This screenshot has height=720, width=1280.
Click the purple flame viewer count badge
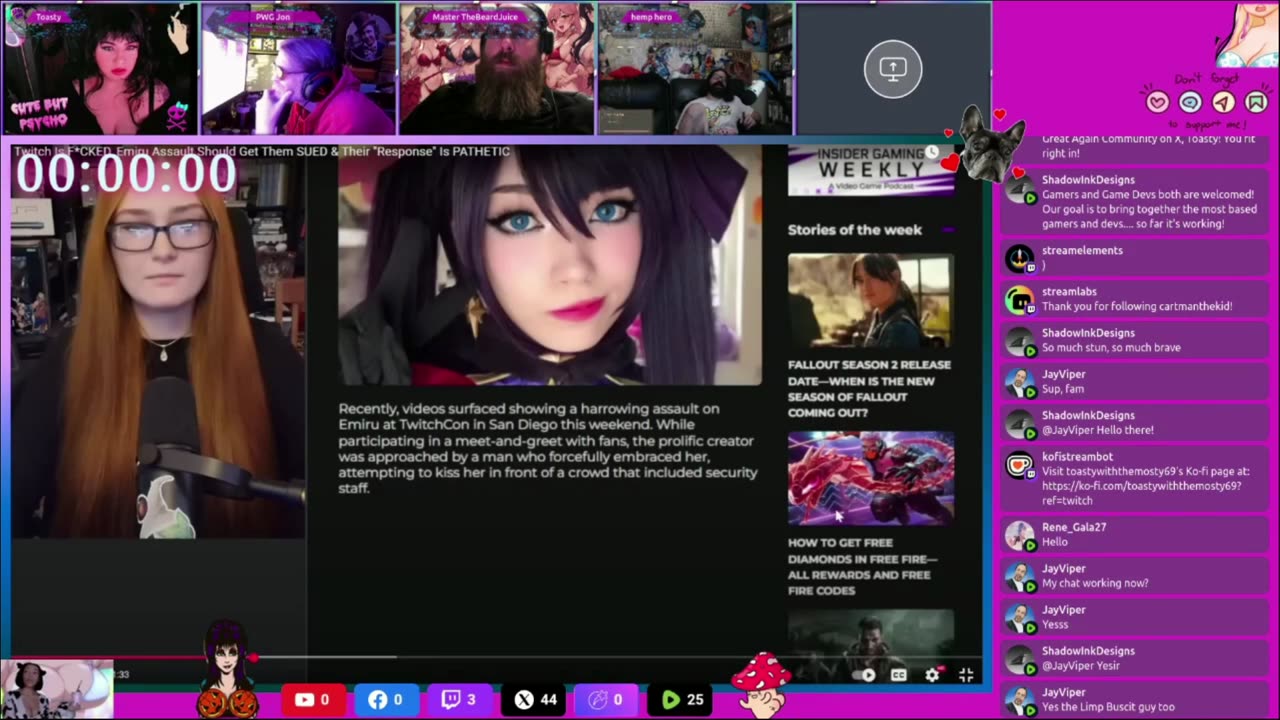608,700
